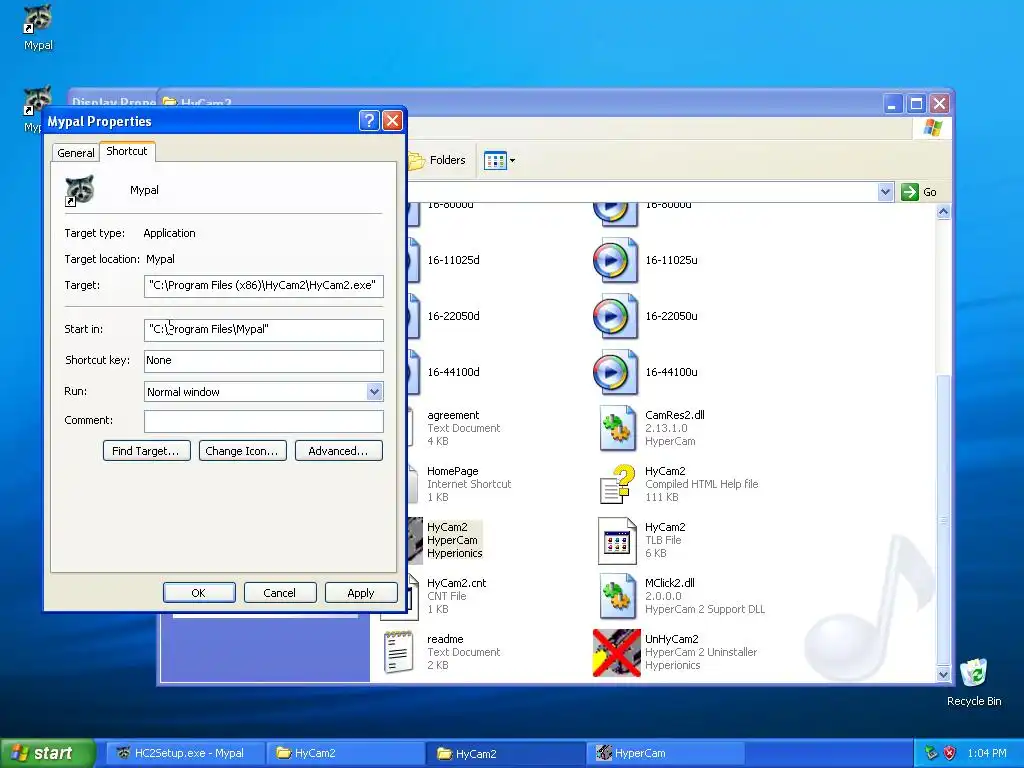The height and width of the screenshot is (768, 1024).
Task: Click the Mypal raccoon icon in Properties dialog
Action: click(80, 191)
